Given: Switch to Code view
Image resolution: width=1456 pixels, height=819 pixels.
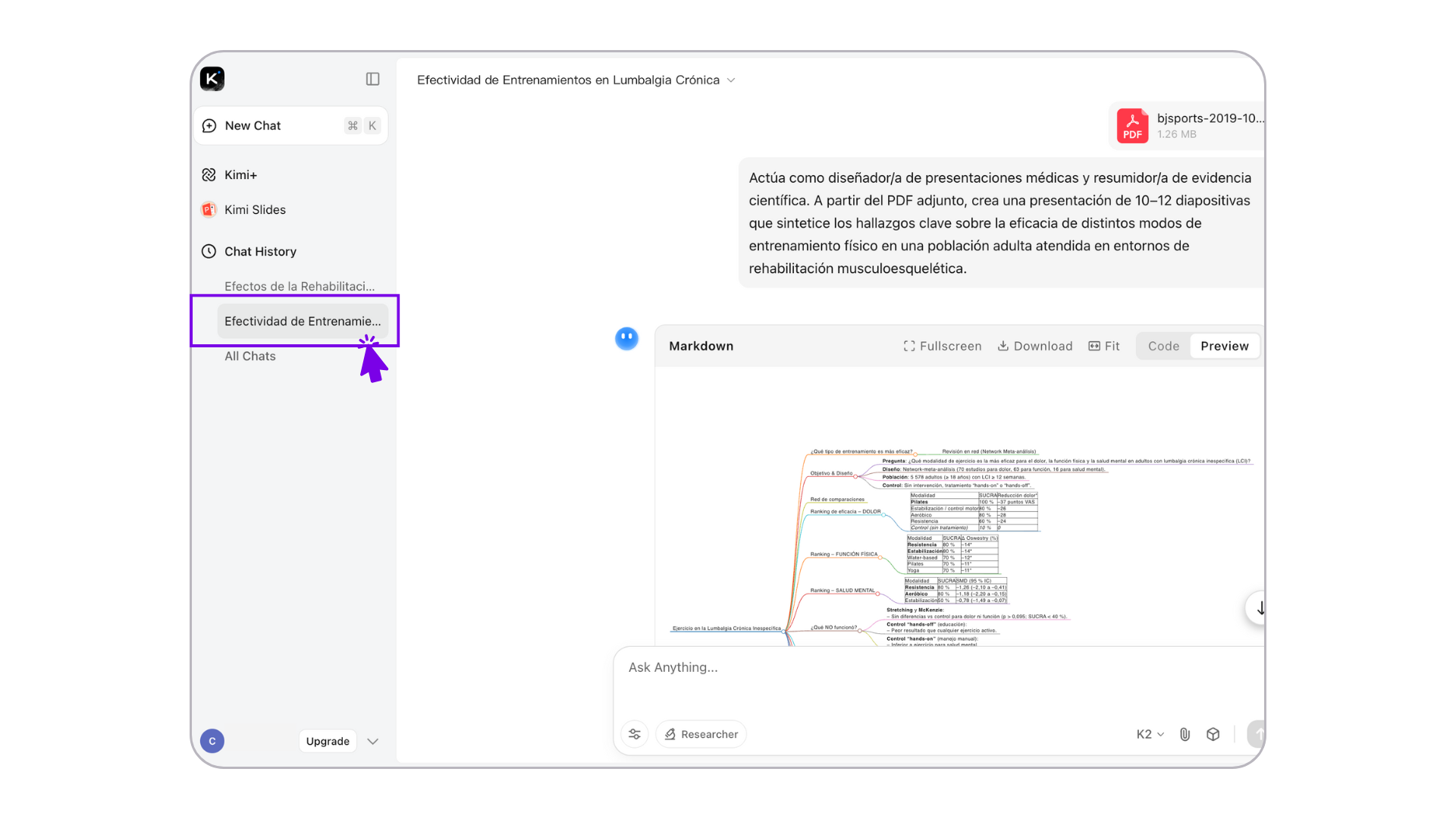Looking at the screenshot, I should click(x=1163, y=346).
